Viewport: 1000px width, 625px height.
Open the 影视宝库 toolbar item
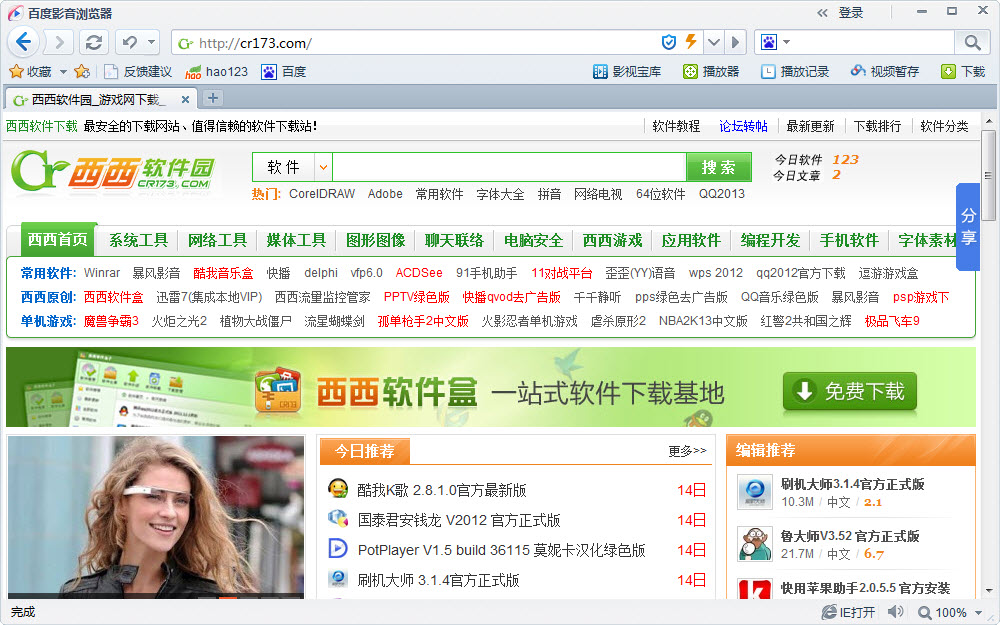click(627, 71)
